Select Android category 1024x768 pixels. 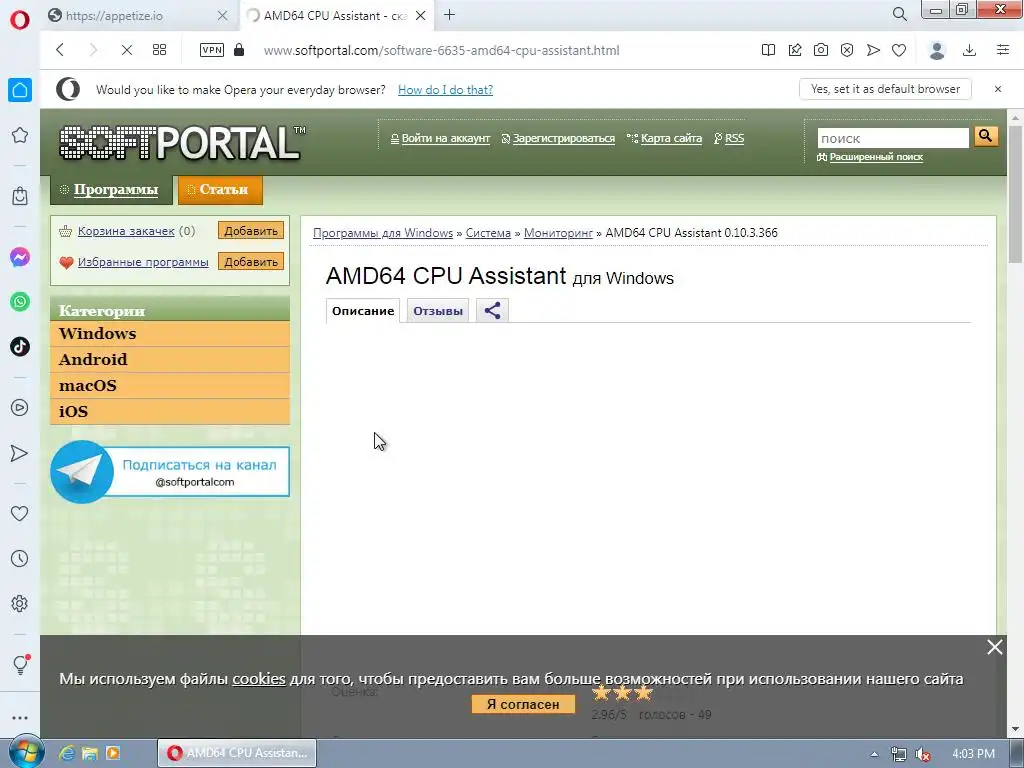pyautogui.click(x=170, y=360)
